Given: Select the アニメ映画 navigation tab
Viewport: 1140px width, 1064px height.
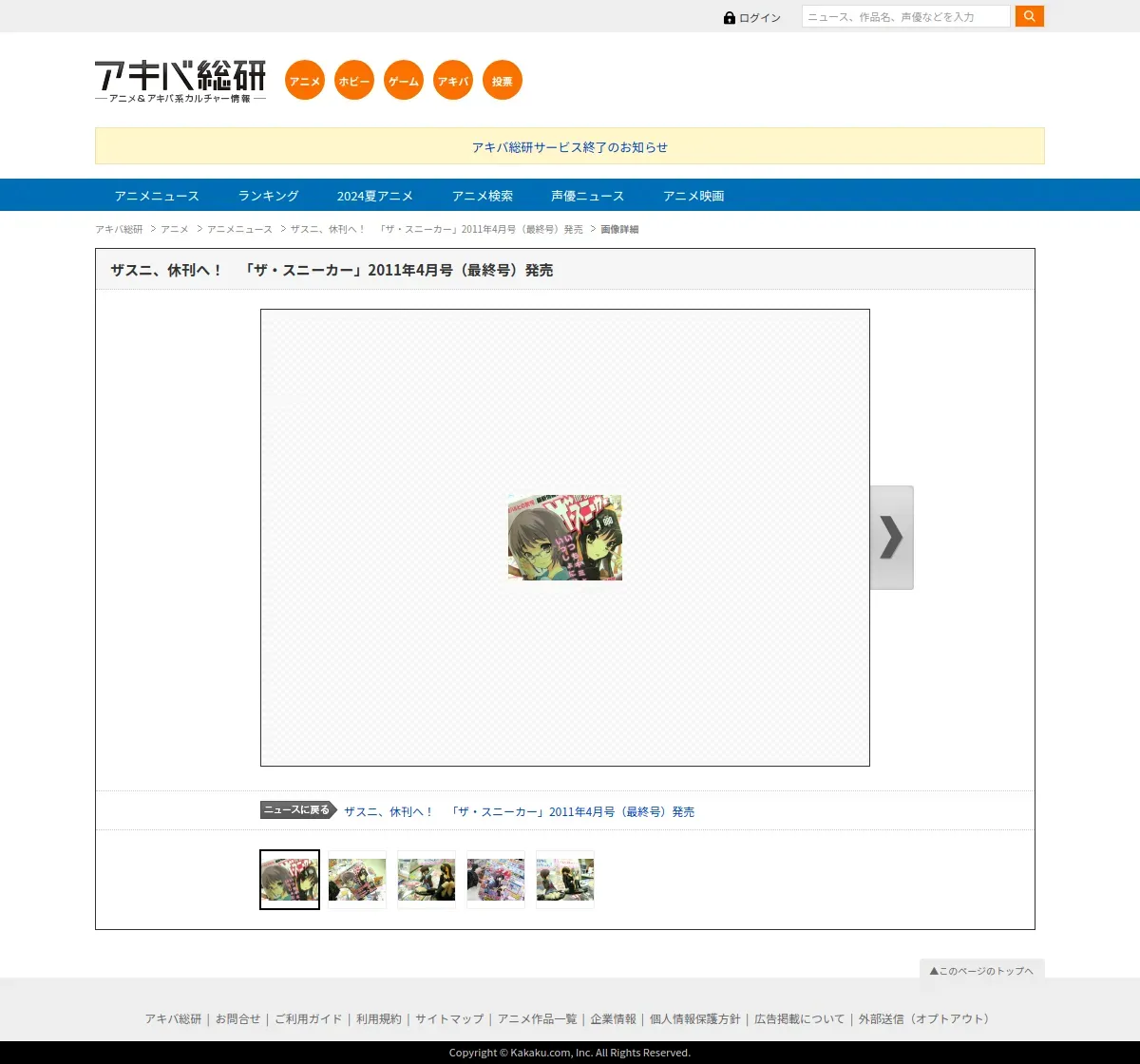Looking at the screenshot, I should [693, 196].
